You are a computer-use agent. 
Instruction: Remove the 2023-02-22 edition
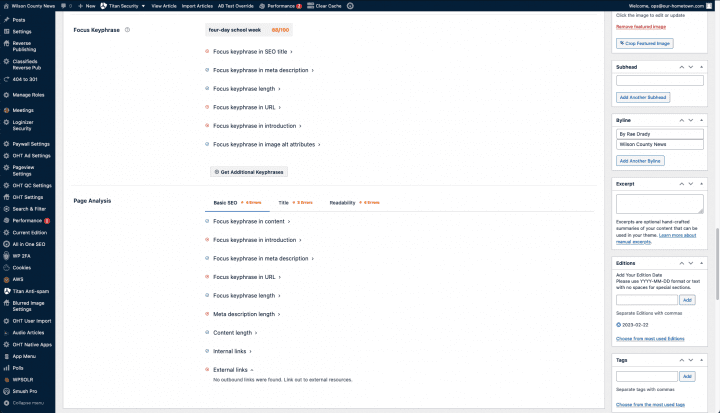coord(618,325)
